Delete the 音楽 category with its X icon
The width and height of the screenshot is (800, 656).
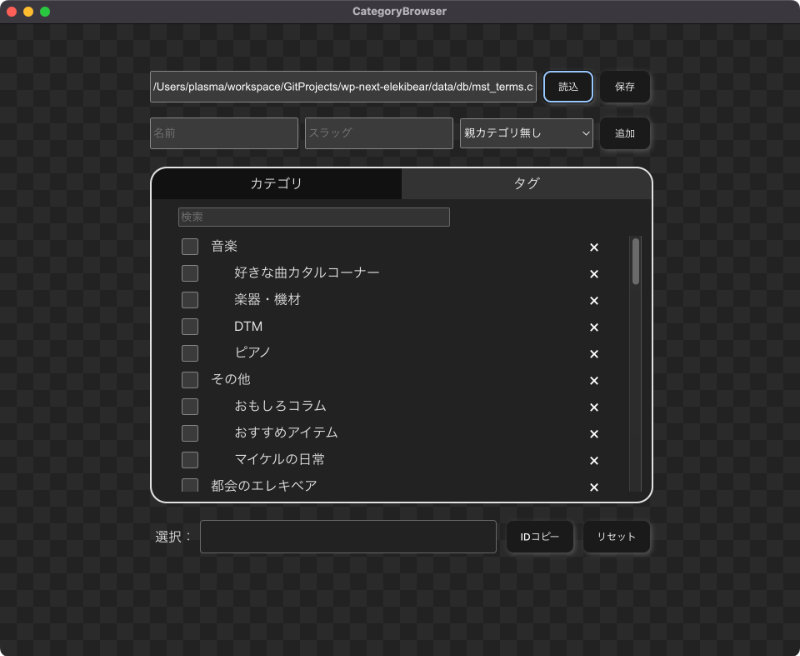593,247
